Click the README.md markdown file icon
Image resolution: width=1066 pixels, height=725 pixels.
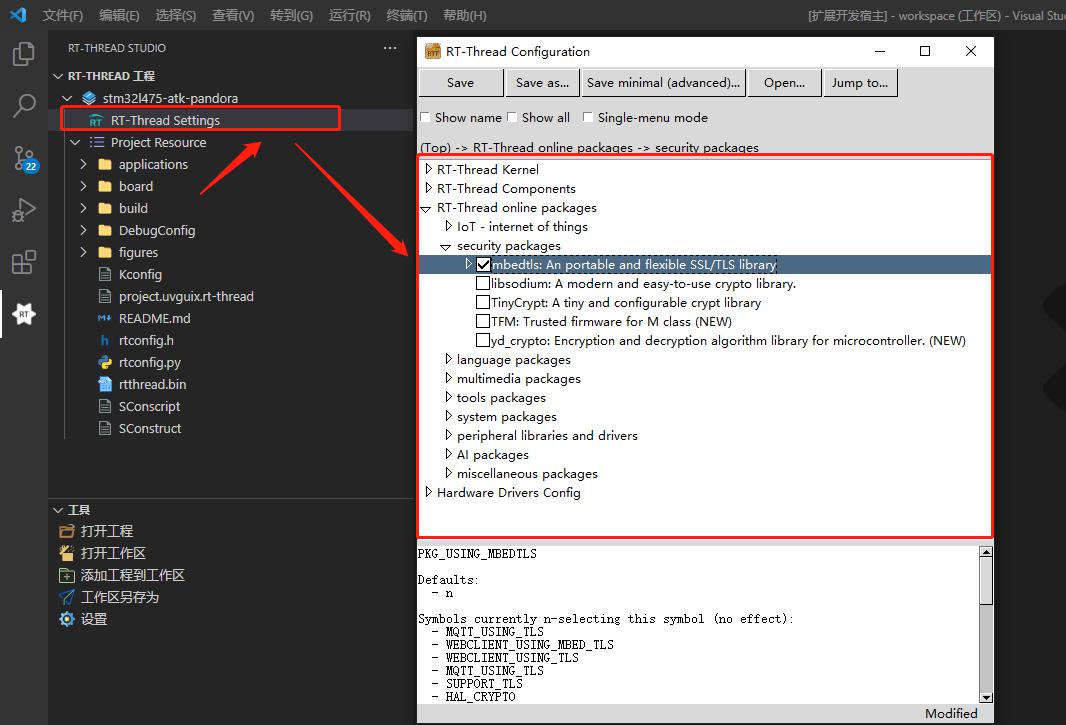tap(105, 318)
